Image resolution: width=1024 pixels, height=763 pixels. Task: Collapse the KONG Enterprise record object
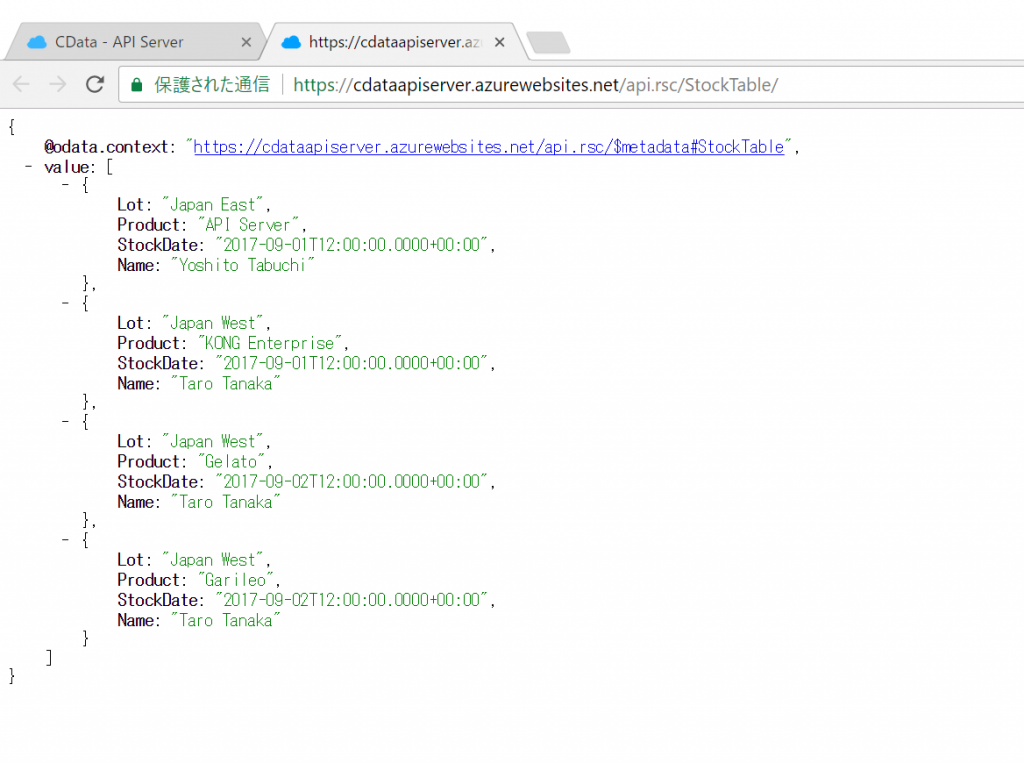pyautogui.click(x=65, y=303)
